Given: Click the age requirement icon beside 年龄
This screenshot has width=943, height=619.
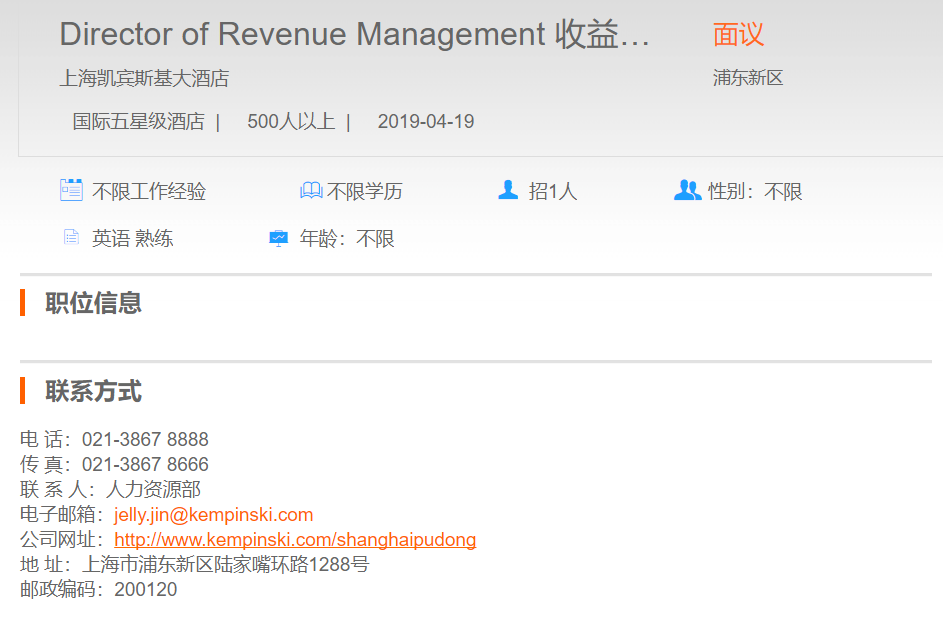Looking at the screenshot, I should coord(279,238).
